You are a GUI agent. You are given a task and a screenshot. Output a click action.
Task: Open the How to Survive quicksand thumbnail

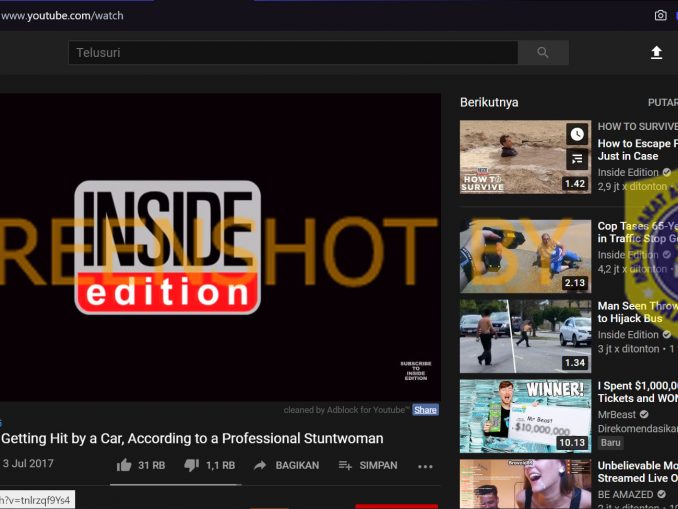[525, 157]
